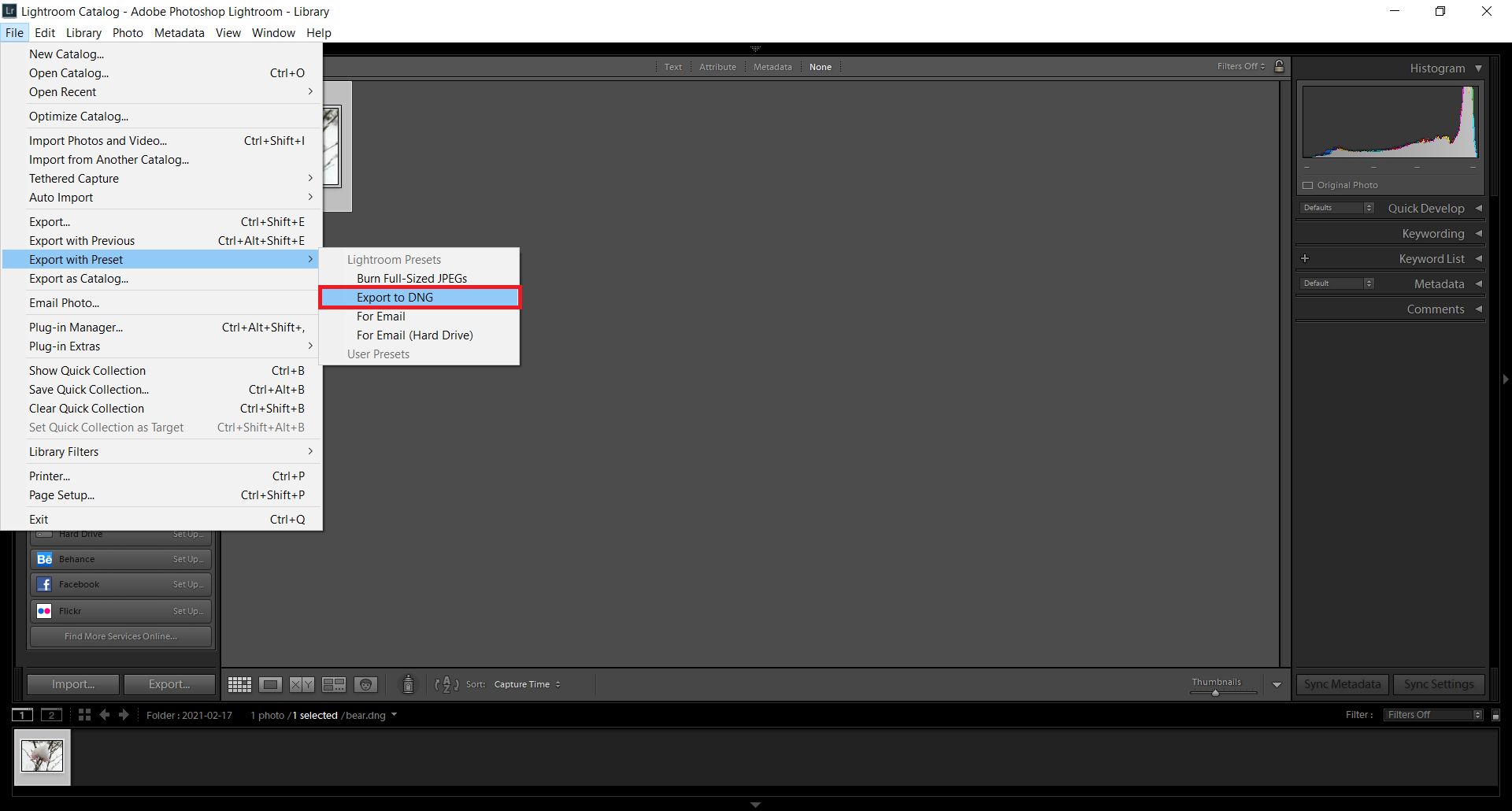Toggle the filter switch beside Filters Off
Screen dimensions: 1512x811
(x=1495, y=715)
